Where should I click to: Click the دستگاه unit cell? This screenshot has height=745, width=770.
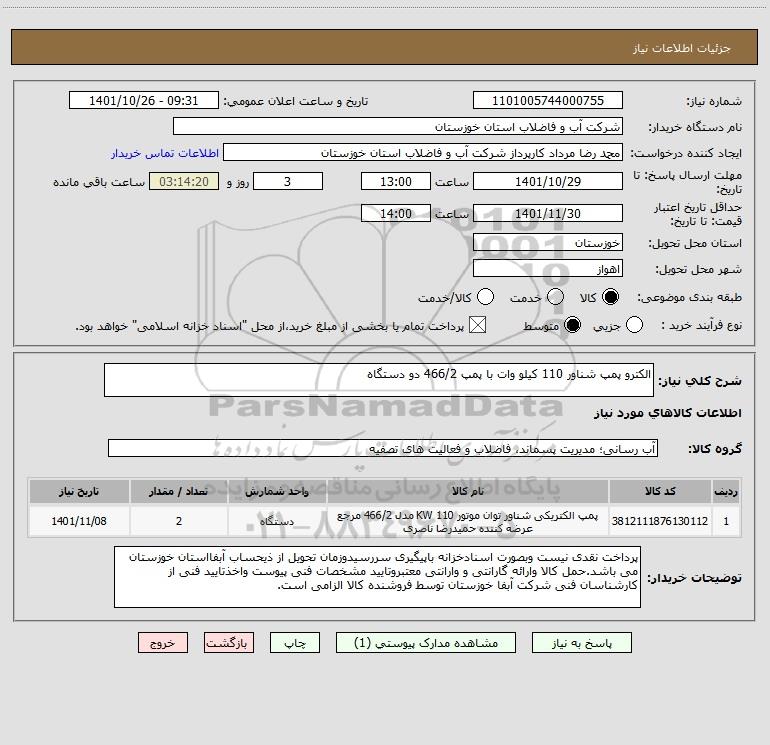[277, 522]
